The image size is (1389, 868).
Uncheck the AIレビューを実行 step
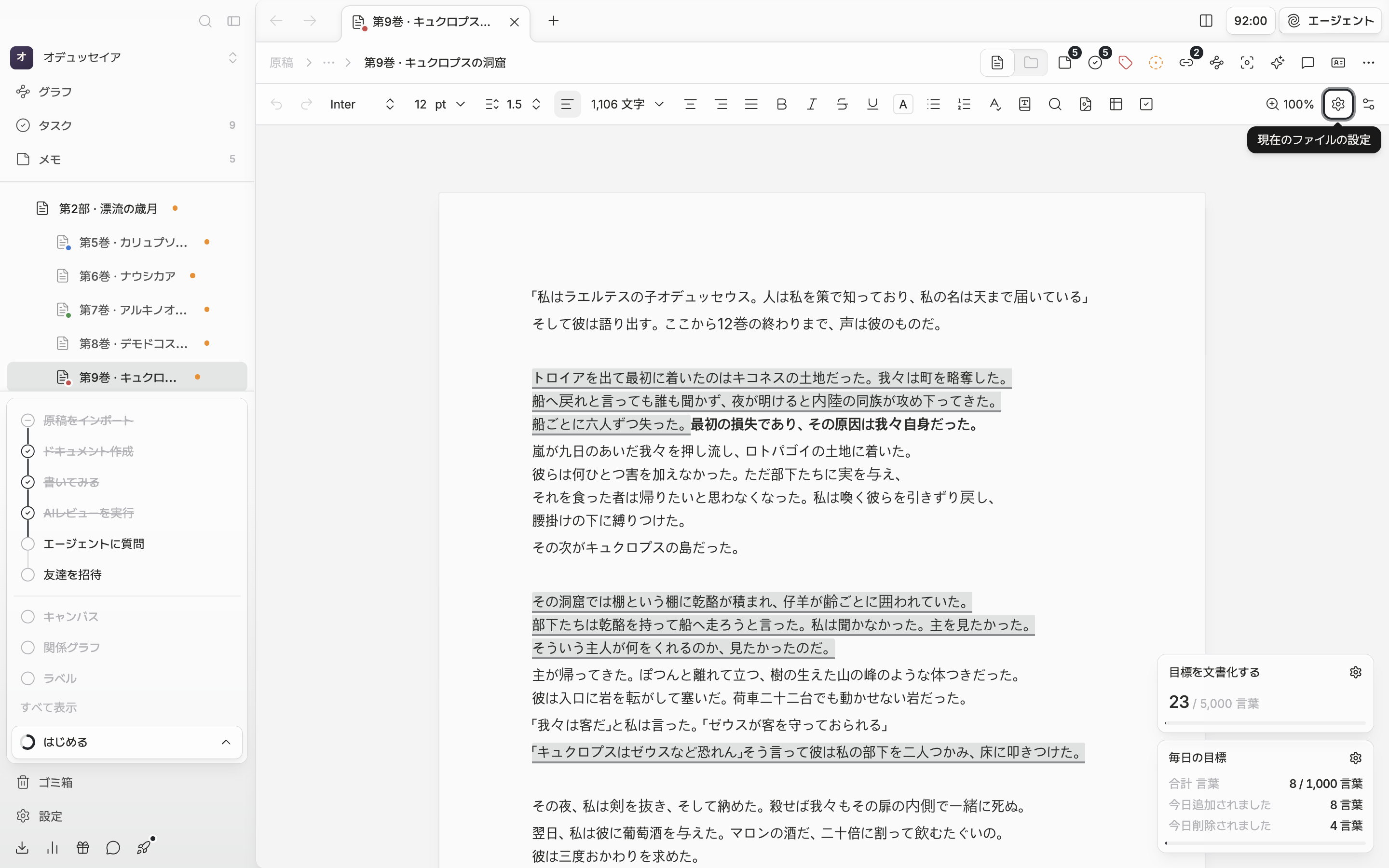coord(27,513)
